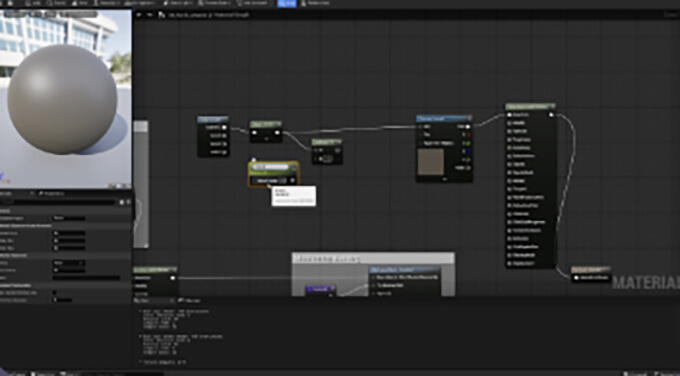Go back using the graph breadcrumb back arrow
Viewport: 680px width, 376px height.
(139, 15)
